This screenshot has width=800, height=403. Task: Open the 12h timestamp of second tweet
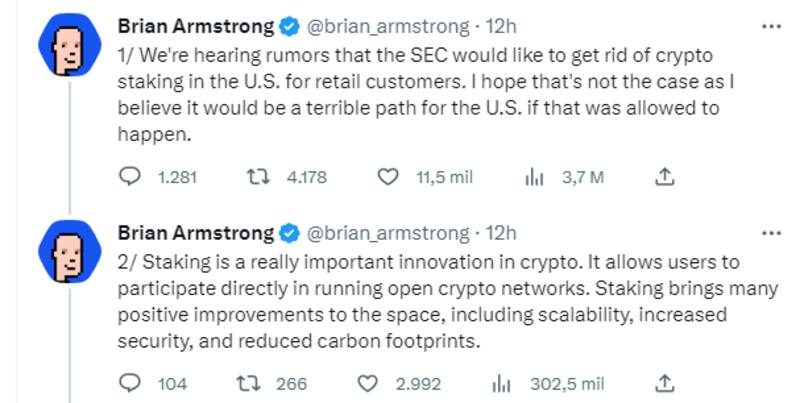[x=500, y=233]
